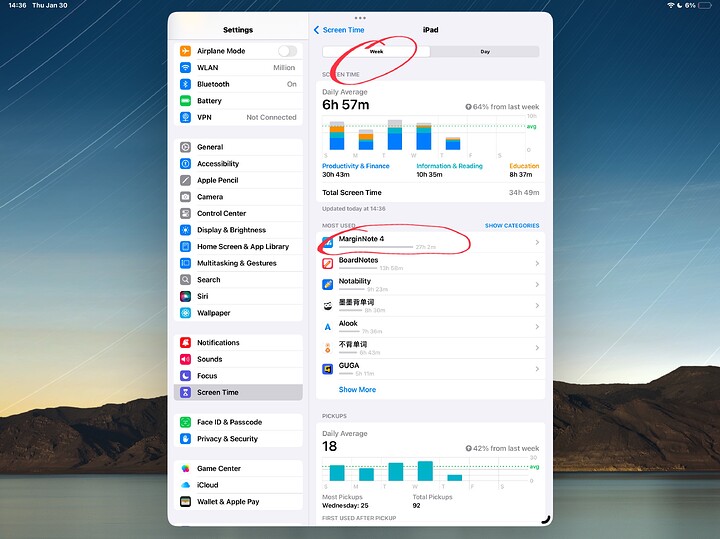Tap the Wi-Fi status bar icon
Viewport: 720px width, 539px height.
click(671, 6)
